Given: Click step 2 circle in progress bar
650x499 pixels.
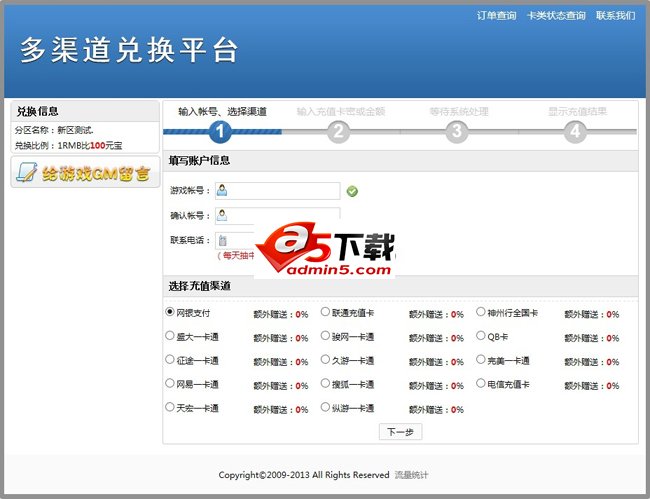Looking at the screenshot, I should pos(338,131).
